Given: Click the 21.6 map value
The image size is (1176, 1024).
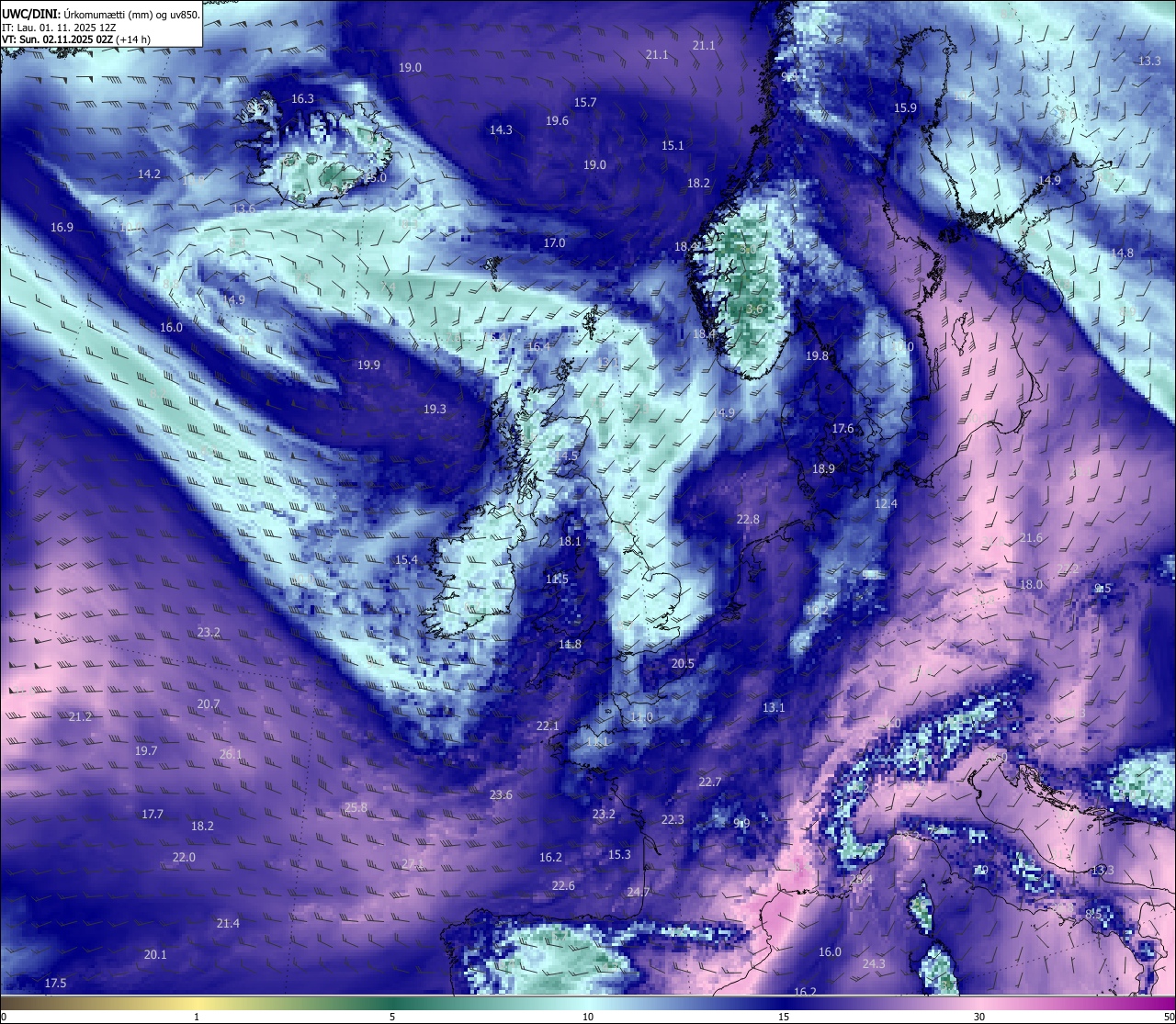Looking at the screenshot, I should click(1031, 538).
